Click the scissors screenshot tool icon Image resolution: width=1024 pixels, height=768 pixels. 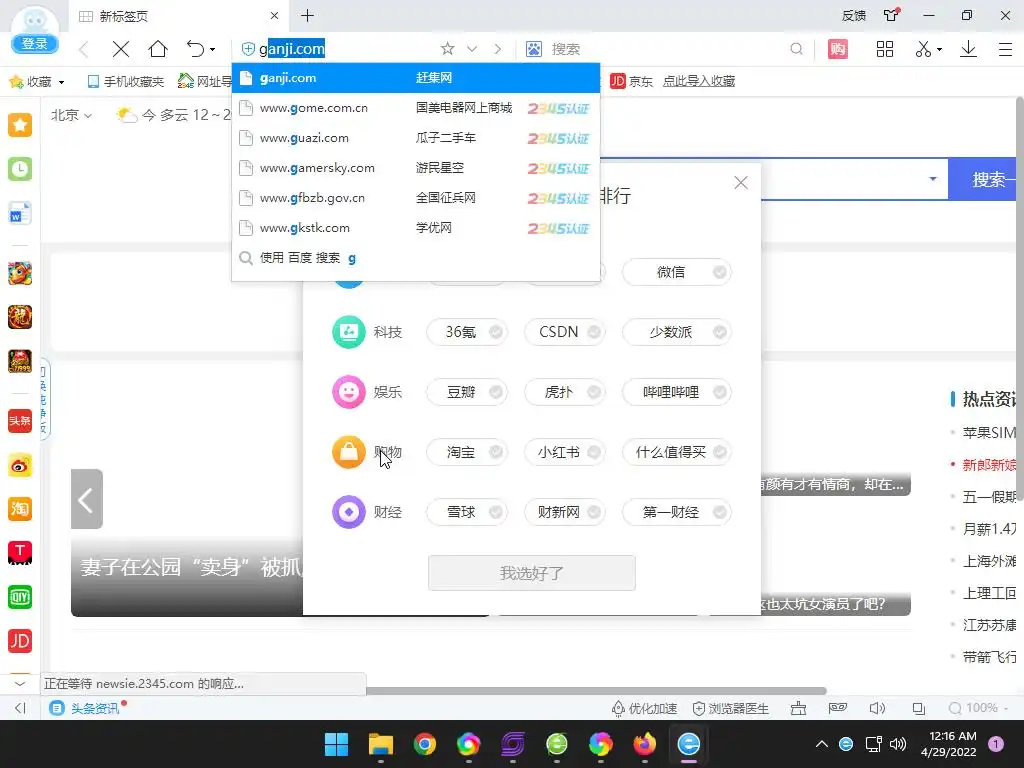coord(923,49)
